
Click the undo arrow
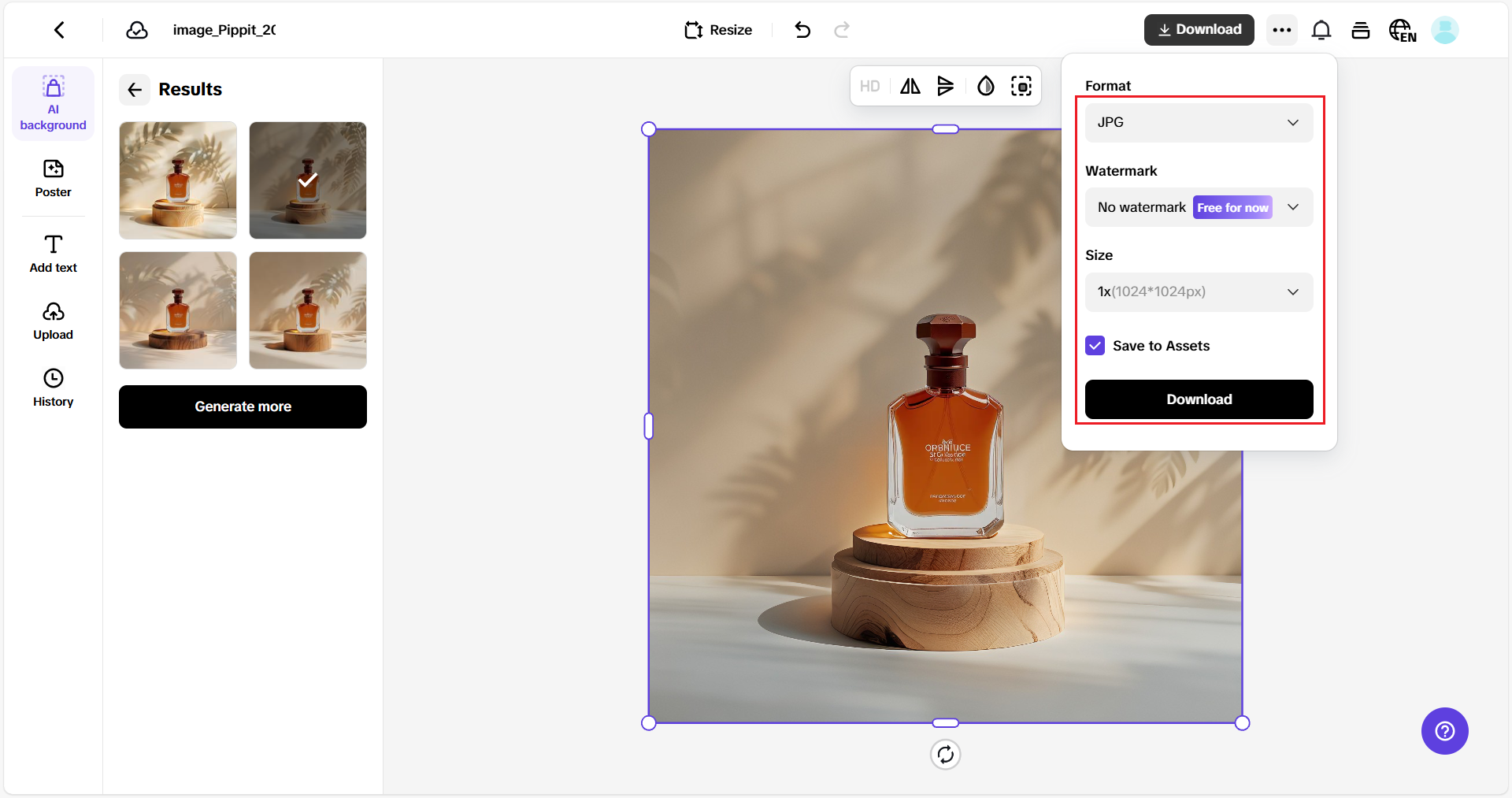tap(802, 30)
